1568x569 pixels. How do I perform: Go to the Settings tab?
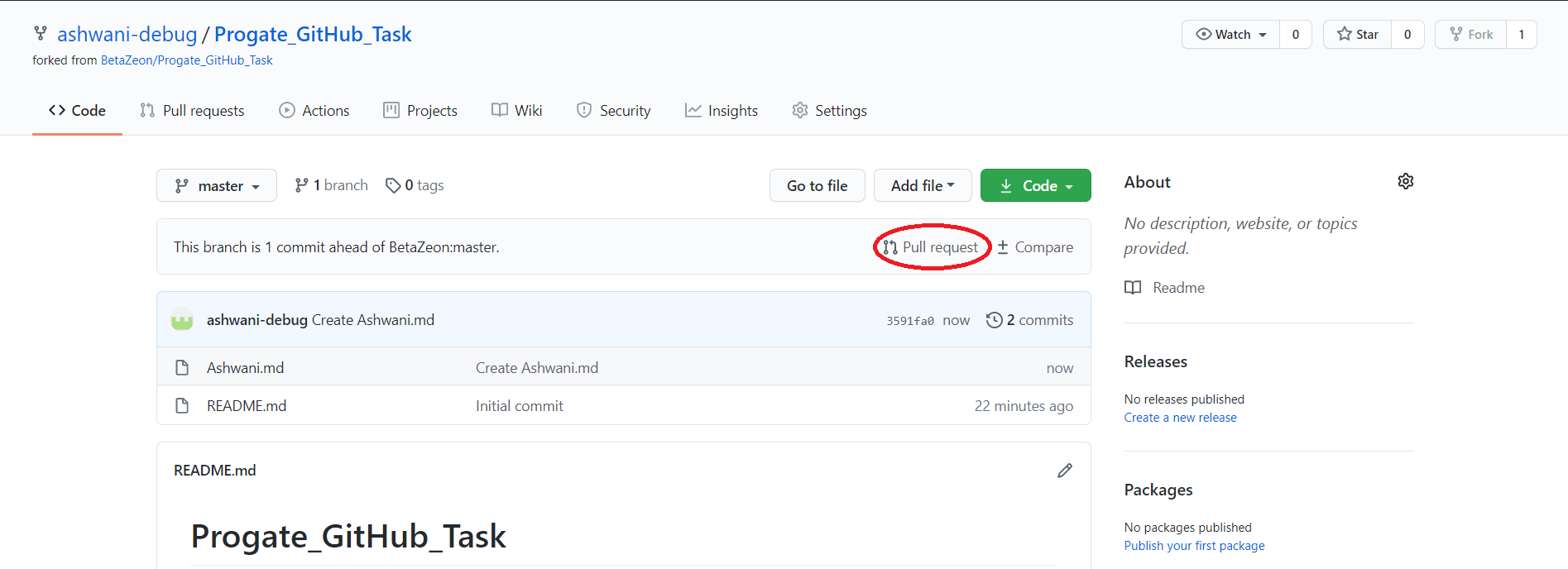click(829, 111)
